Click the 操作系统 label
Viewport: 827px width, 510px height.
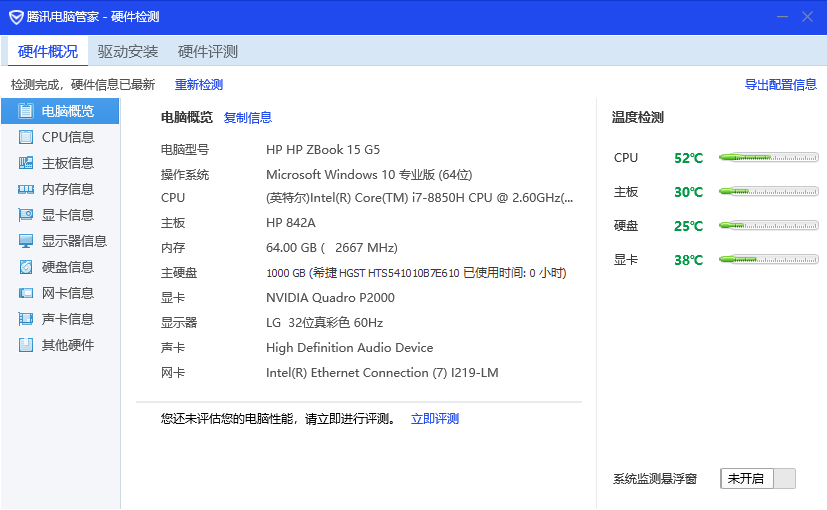[185, 175]
